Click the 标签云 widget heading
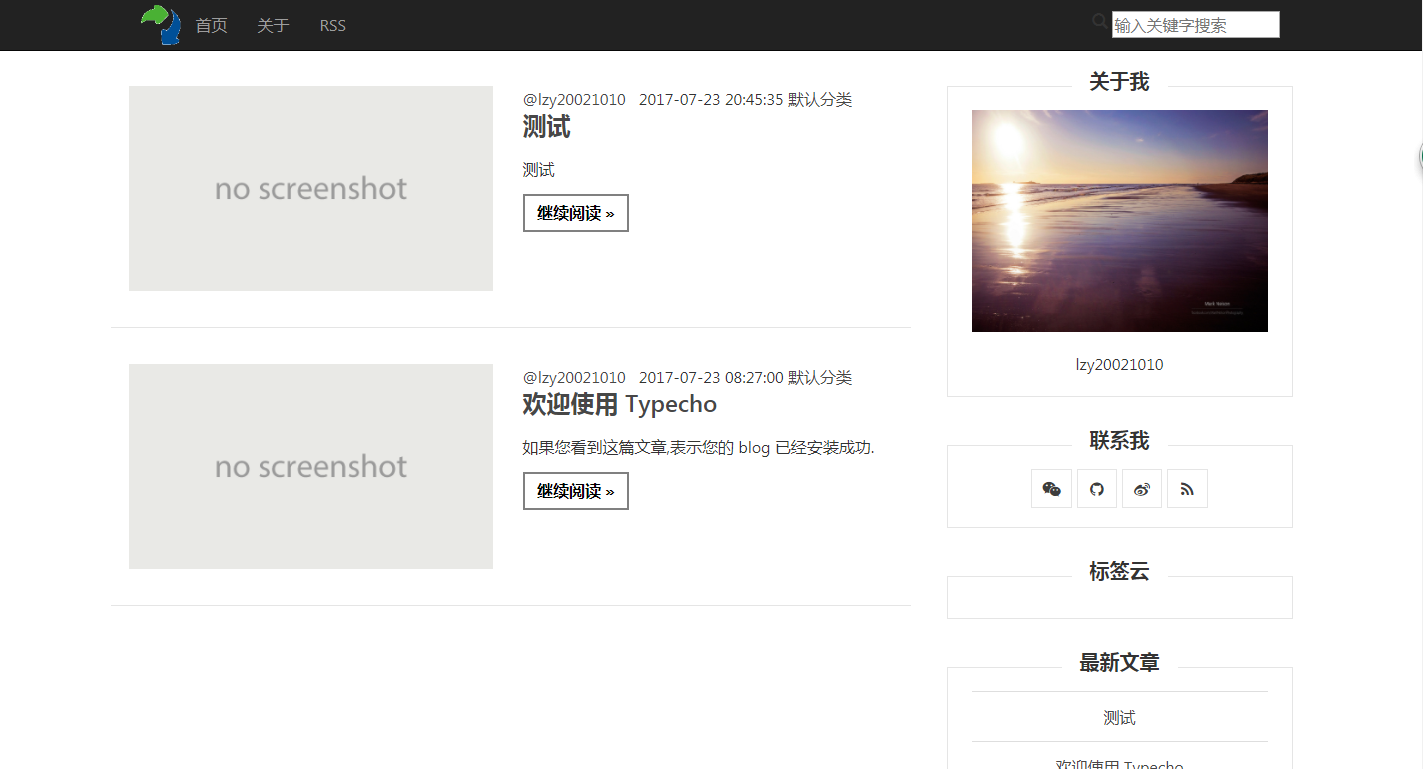The height and width of the screenshot is (769, 1423). 1119,572
